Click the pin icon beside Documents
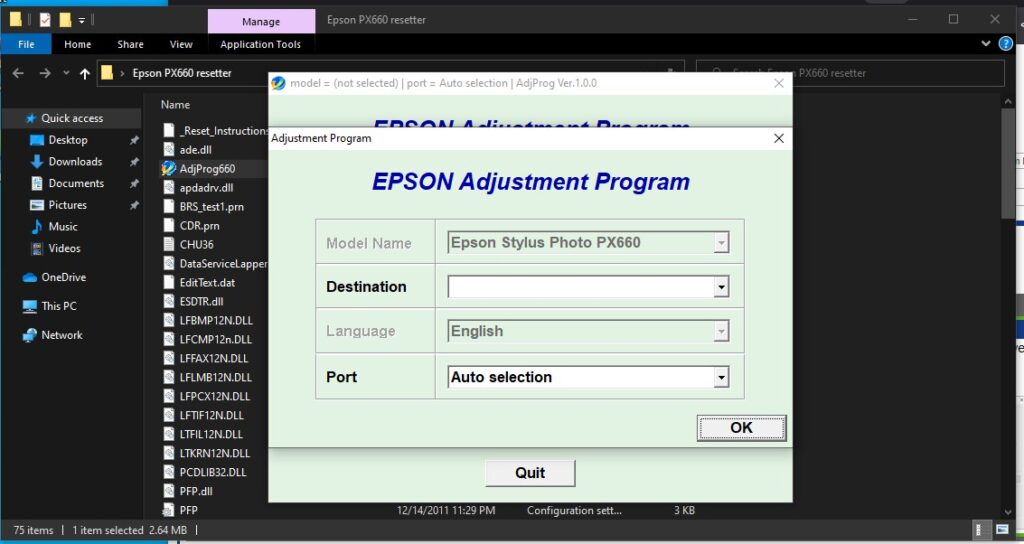This screenshot has height=544, width=1024. [134, 184]
